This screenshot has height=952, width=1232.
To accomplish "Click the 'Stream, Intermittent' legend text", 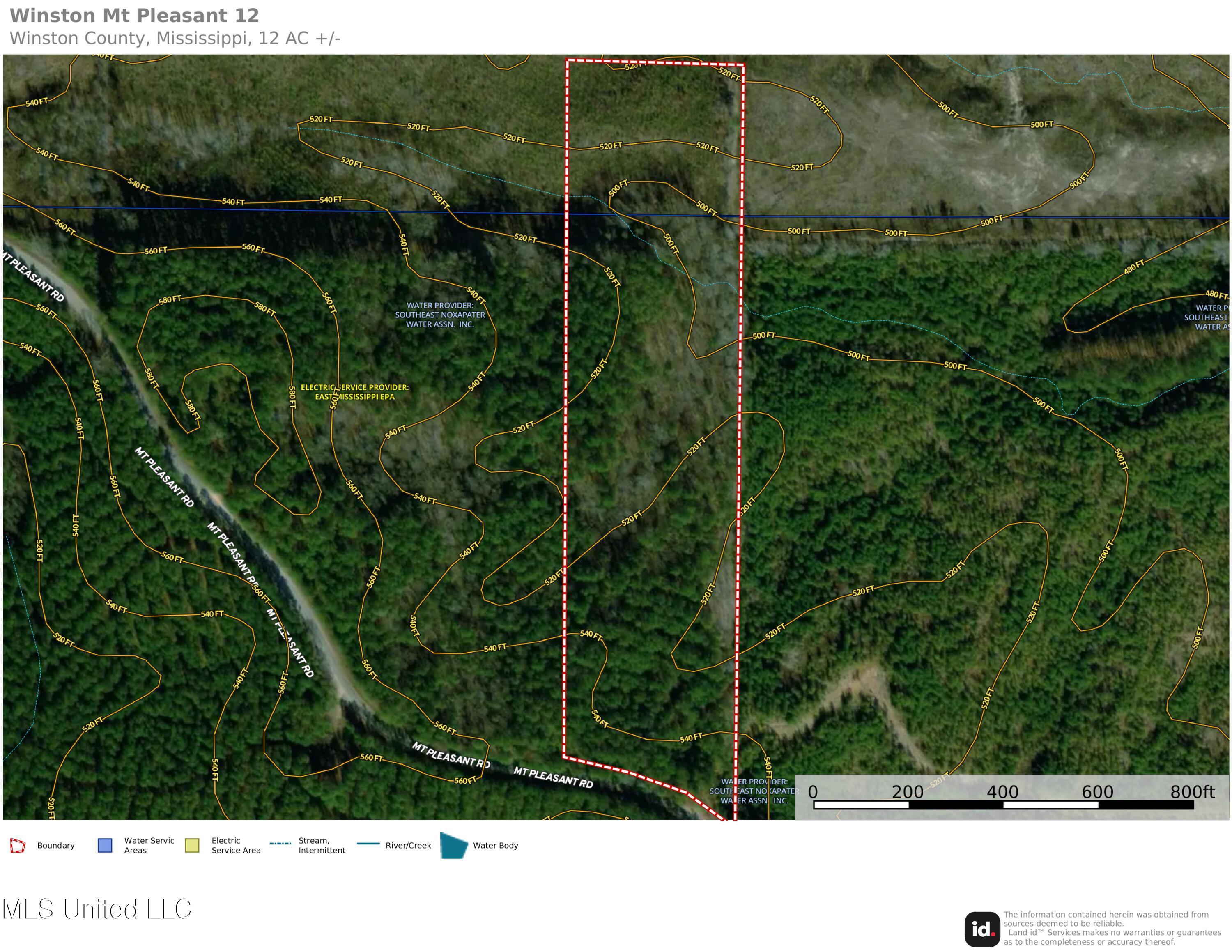I will pos(322,845).
